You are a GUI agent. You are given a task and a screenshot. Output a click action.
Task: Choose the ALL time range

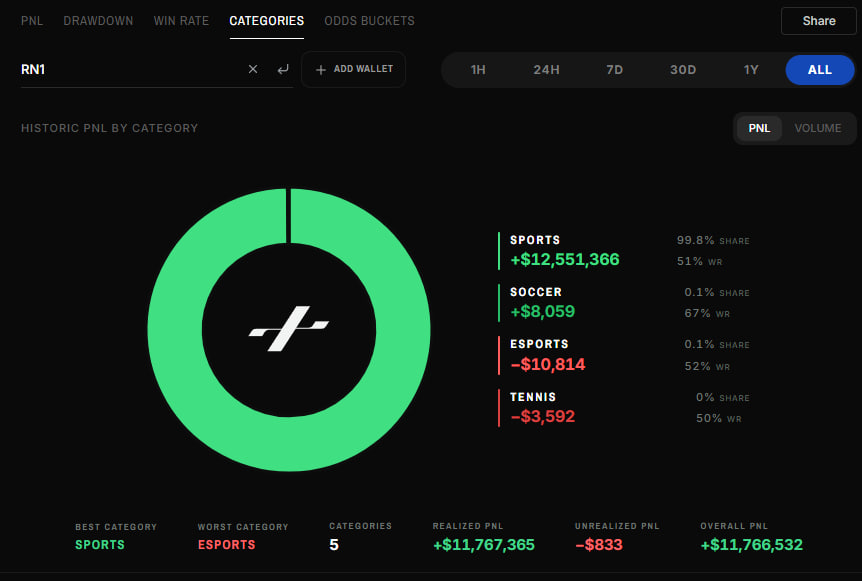click(820, 70)
